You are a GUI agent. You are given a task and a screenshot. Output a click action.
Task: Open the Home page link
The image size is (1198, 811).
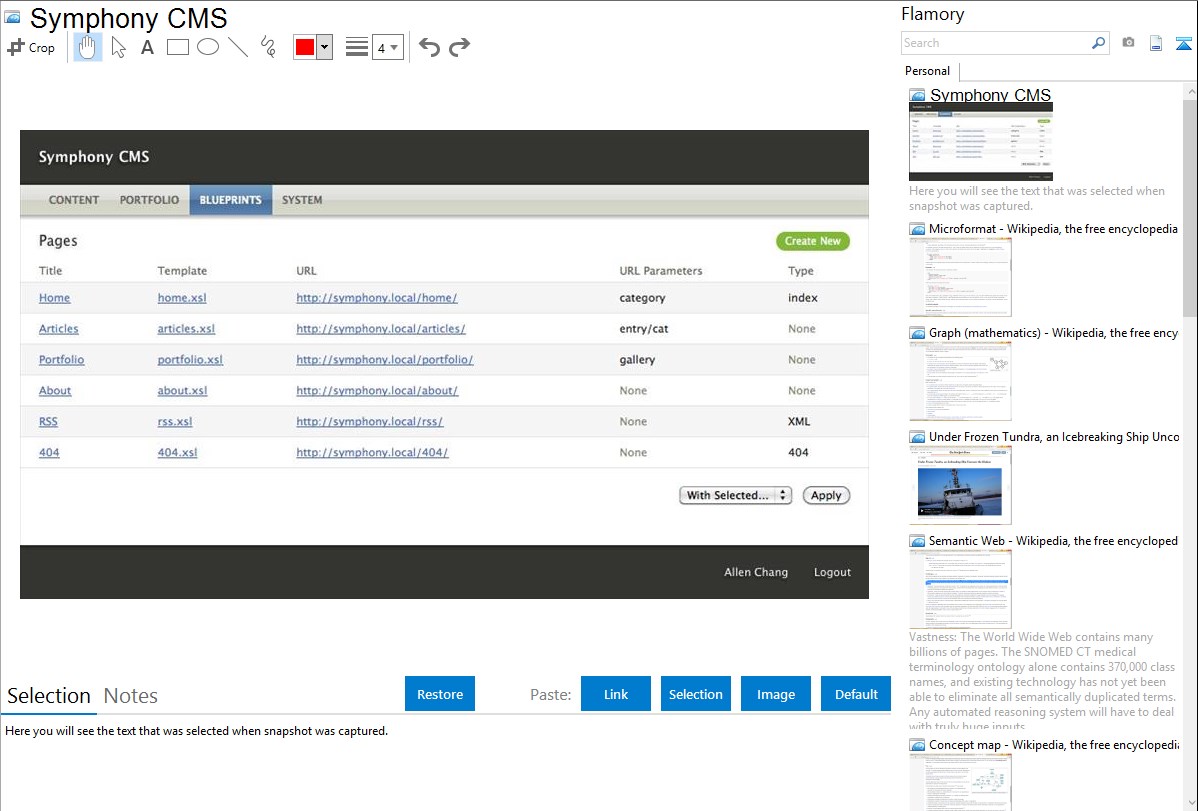pos(54,298)
